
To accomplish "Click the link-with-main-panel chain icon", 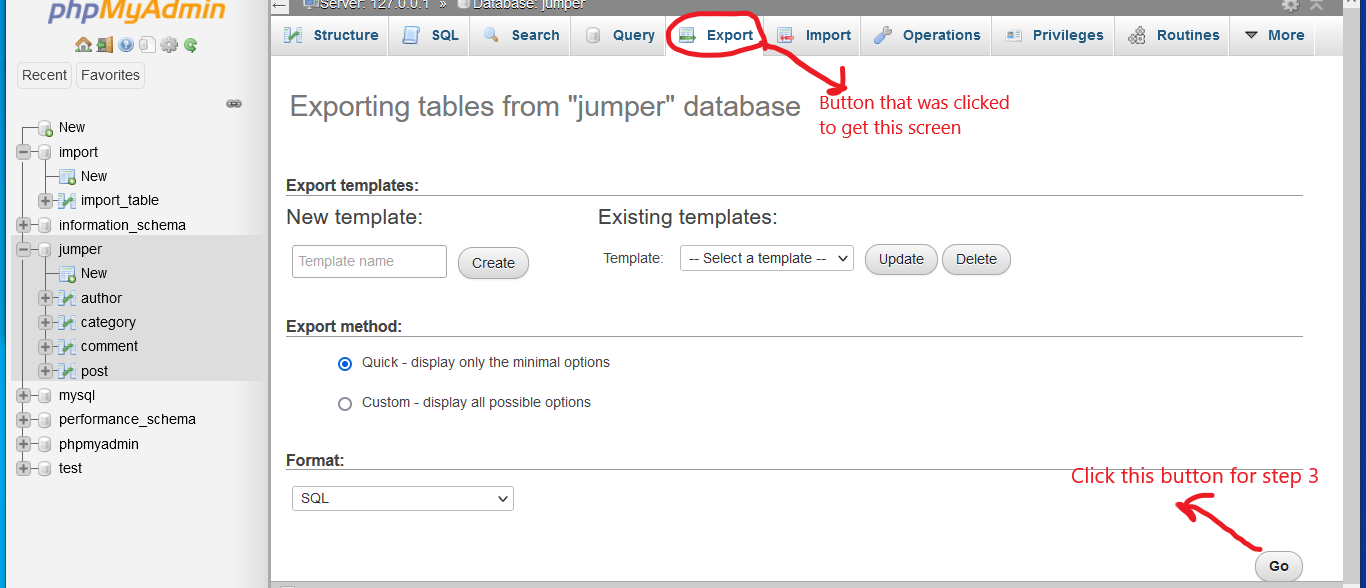I will (x=234, y=104).
